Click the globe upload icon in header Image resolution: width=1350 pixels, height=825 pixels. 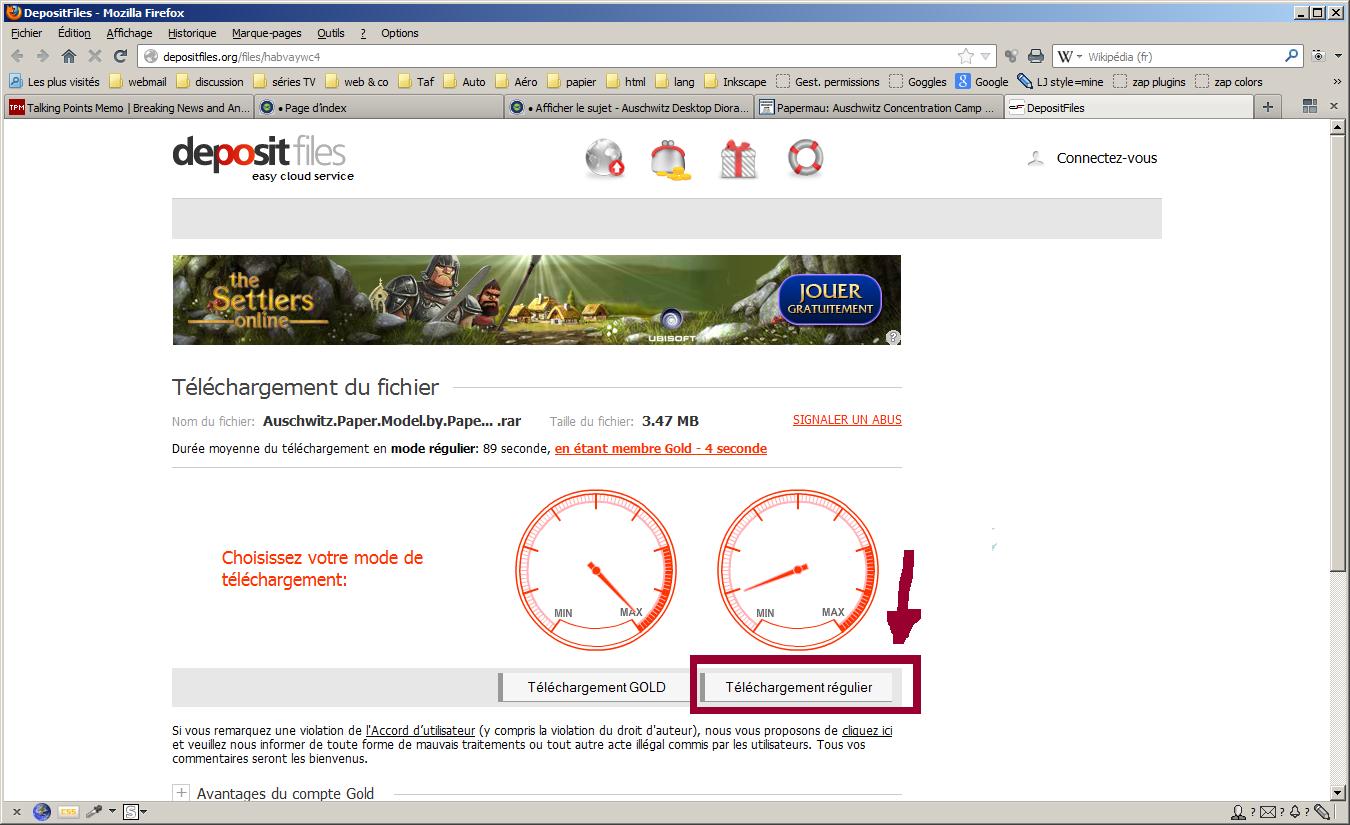(x=605, y=159)
